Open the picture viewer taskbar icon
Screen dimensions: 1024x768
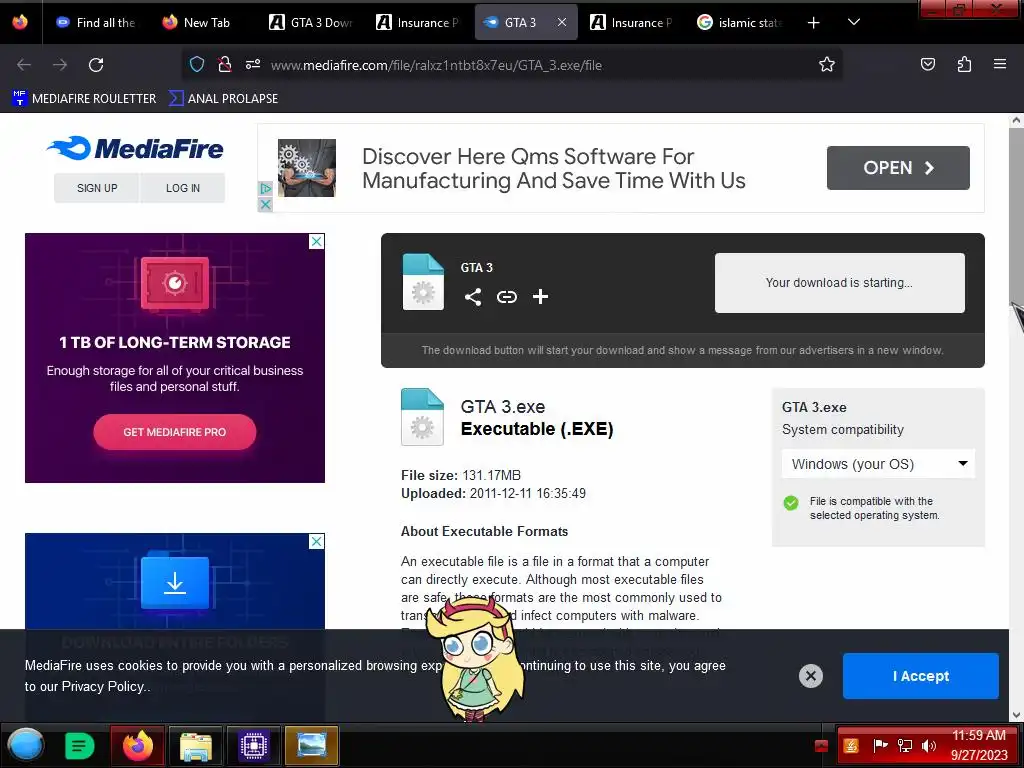[311, 745]
